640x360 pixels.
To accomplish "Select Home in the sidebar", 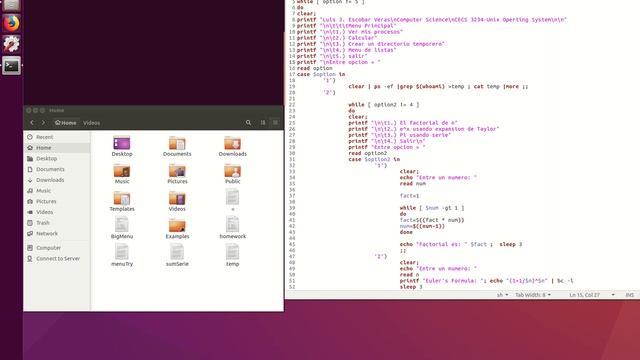I will tap(57, 148).
